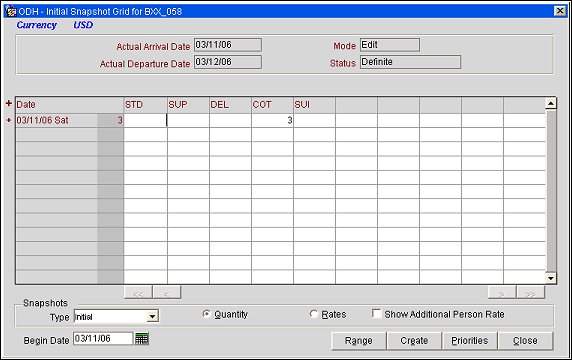Click the double-left page arrow below the grid
Viewport: 572px width, 360px height.
tap(138, 293)
